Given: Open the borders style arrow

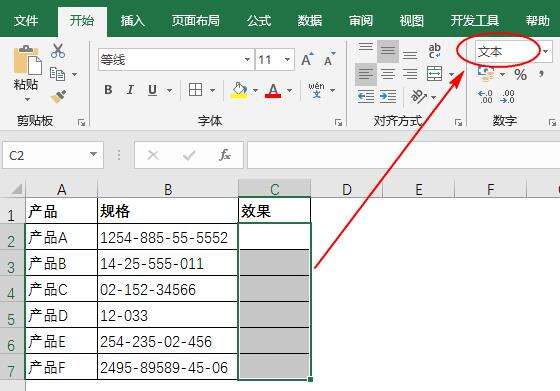Looking at the screenshot, I should click(212, 90).
